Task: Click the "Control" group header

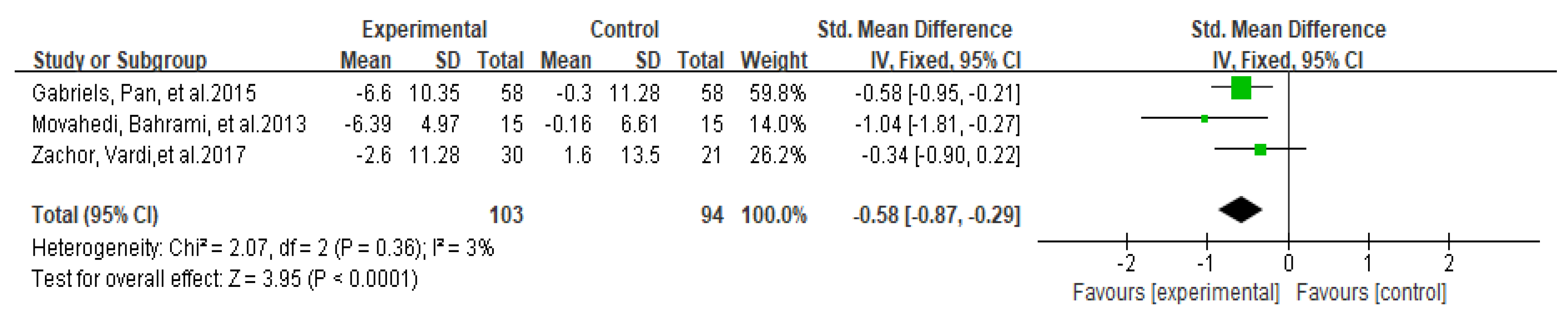Action: pyautogui.click(x=624, y=29)
